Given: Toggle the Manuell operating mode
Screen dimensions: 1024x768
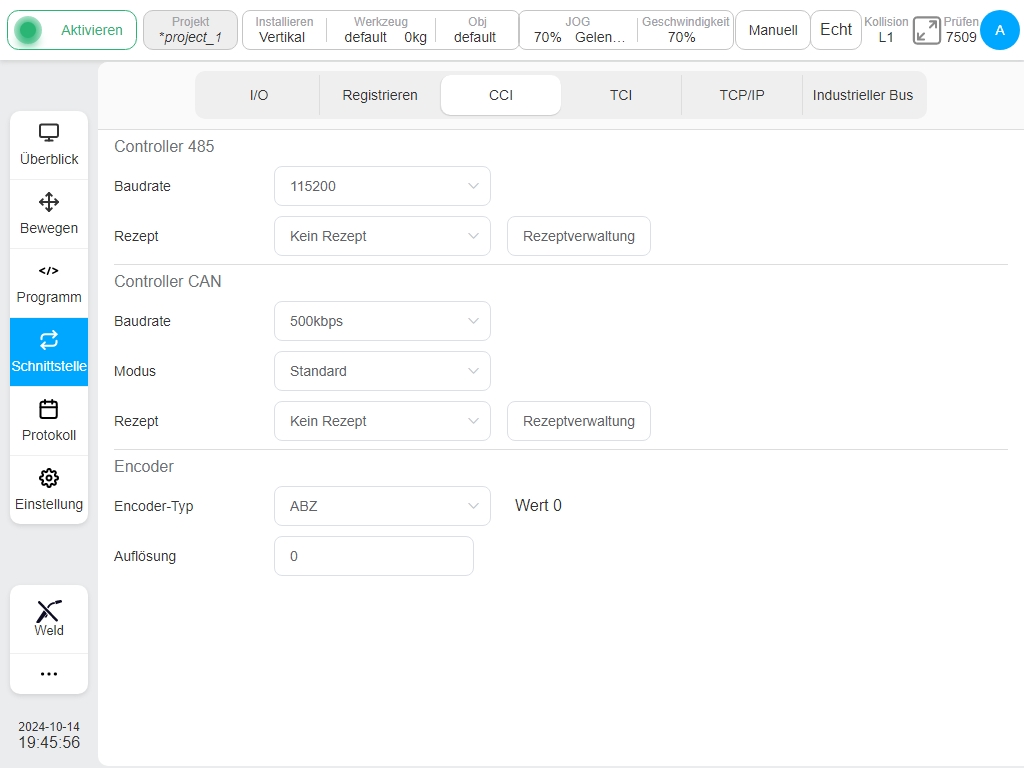Looking at the screenshot, I should [773, 30].
